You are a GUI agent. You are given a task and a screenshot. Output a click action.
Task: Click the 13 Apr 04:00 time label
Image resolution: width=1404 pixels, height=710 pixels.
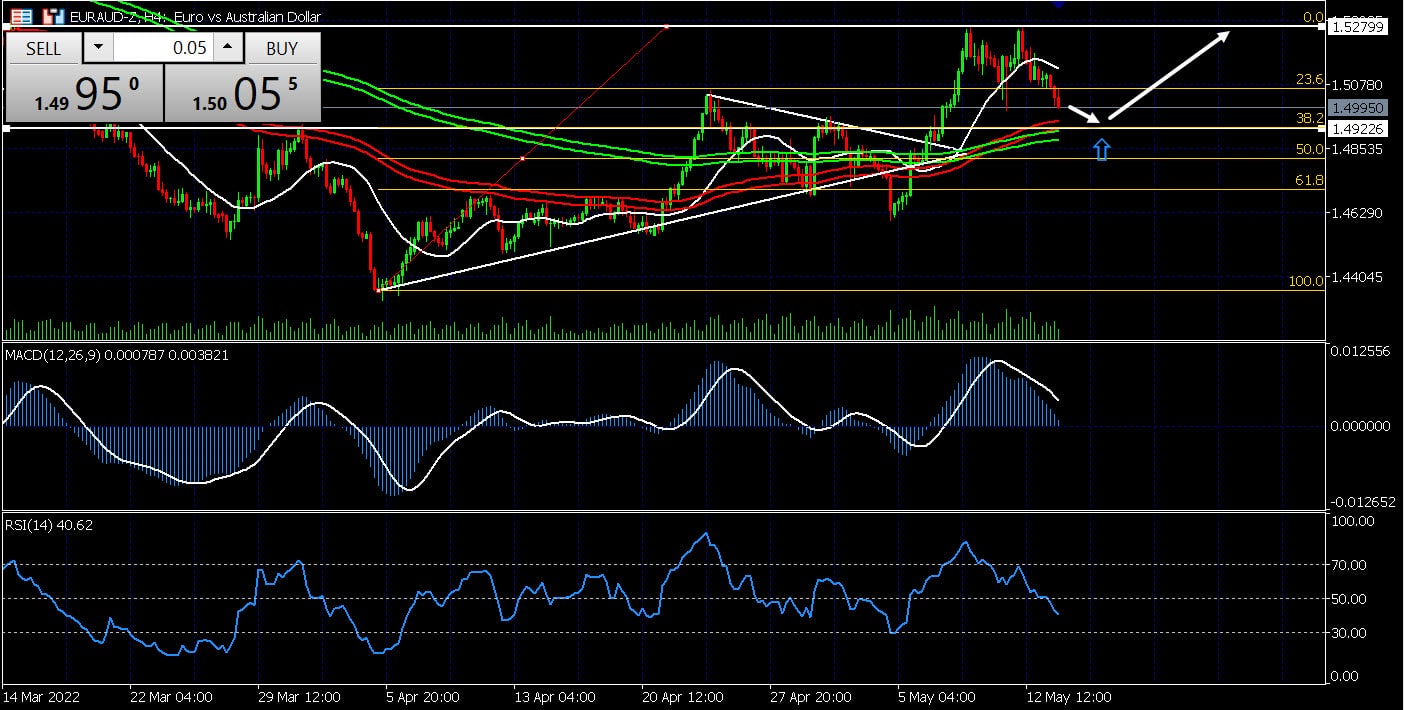point(554,697)
